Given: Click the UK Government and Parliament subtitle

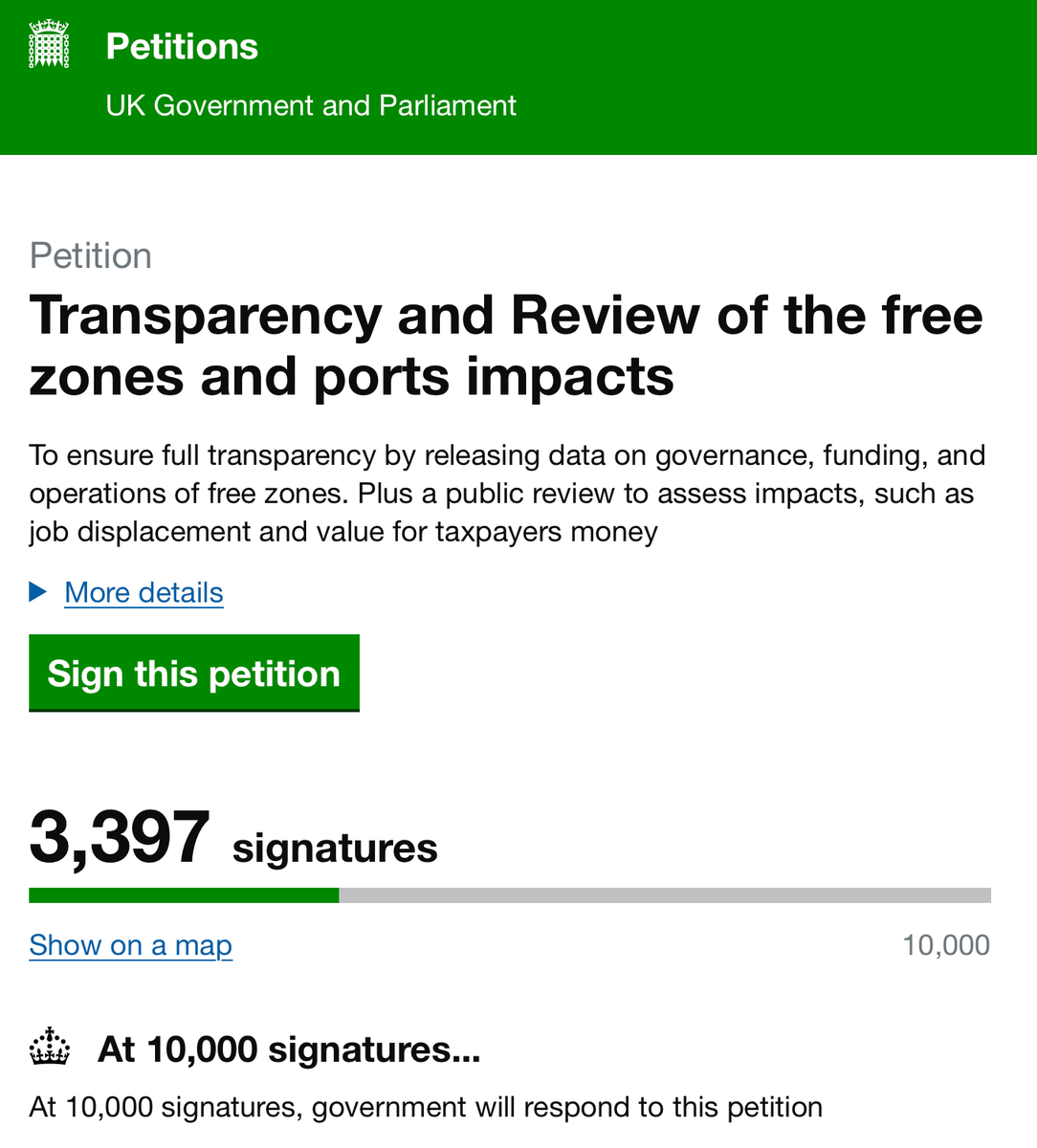Looking at the screenshot, I should [311, 105].
